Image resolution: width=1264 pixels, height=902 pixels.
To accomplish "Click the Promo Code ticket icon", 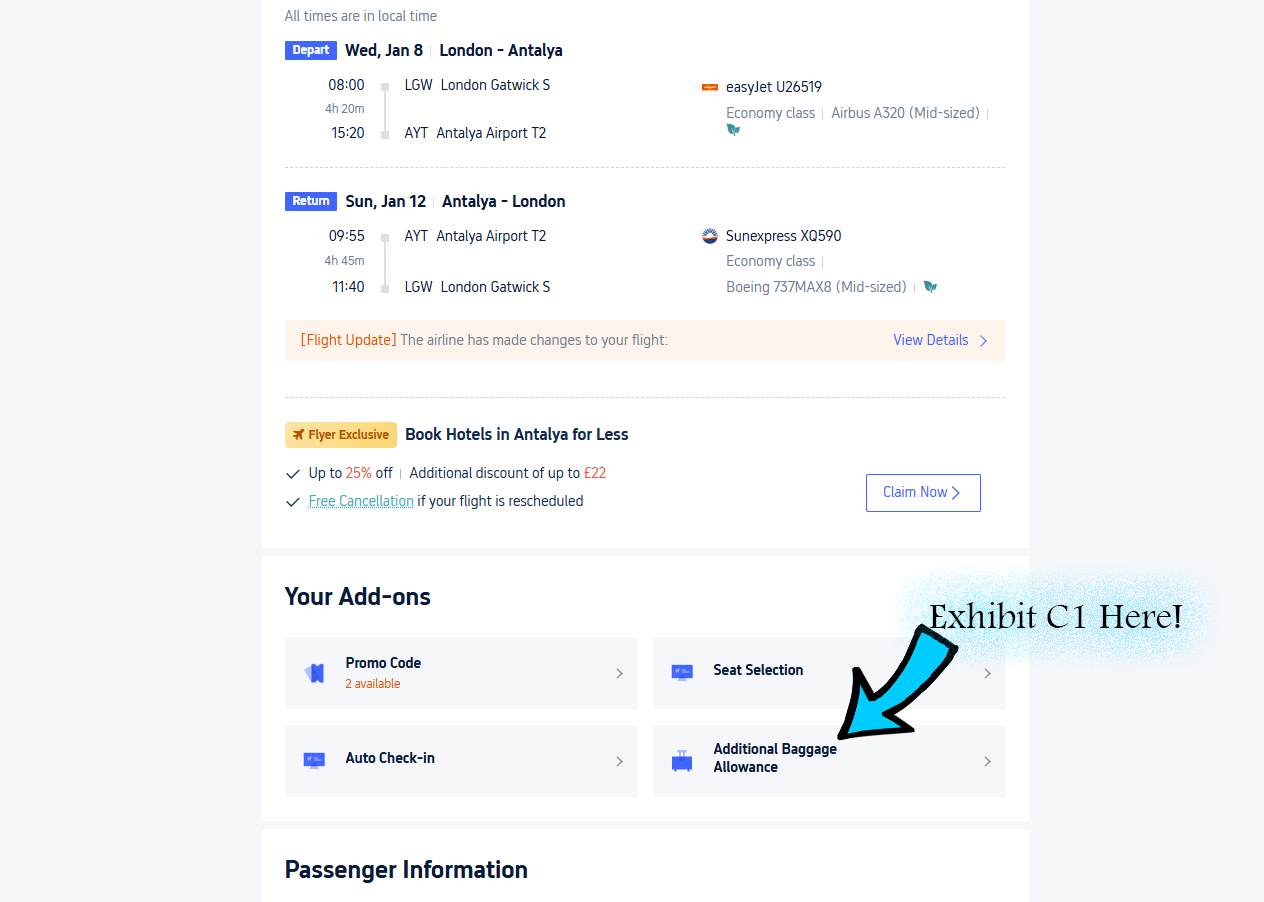I will (315, 673).
